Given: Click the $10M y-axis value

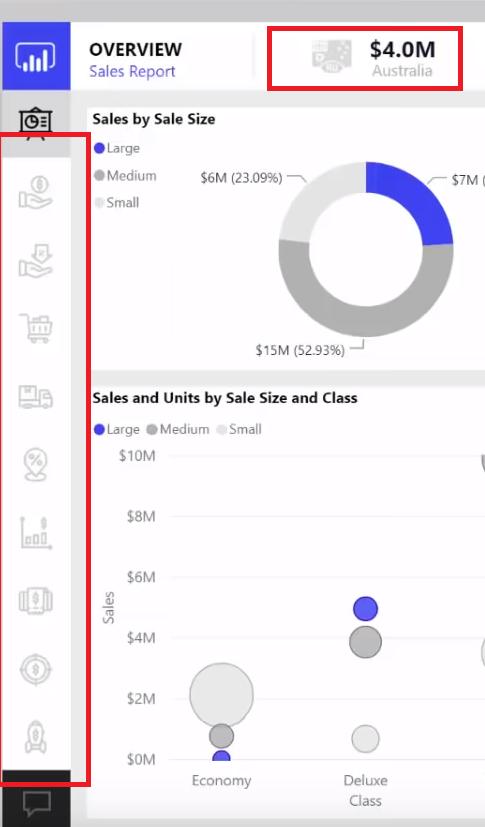Looking at the screenshot, I should click(x=137, y=456).
